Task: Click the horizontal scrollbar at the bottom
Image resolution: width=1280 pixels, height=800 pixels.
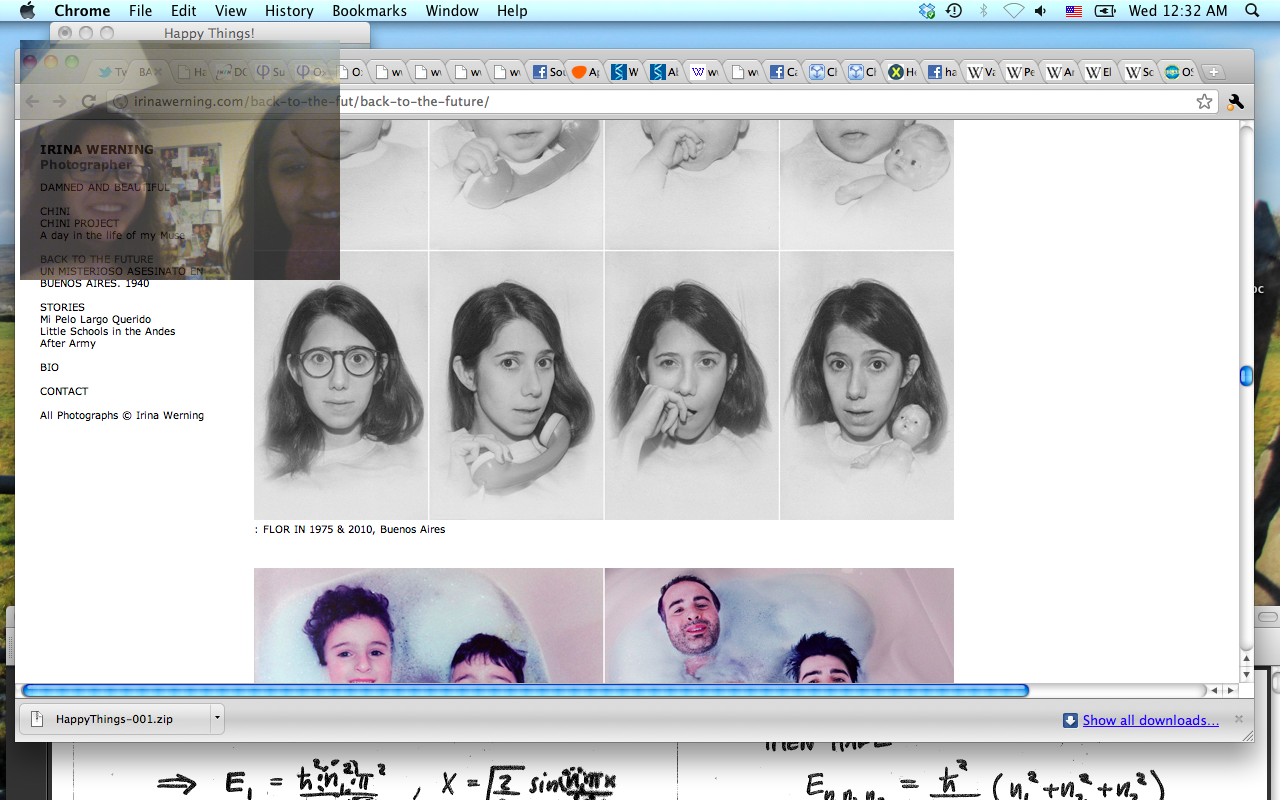Action: pyautogui.click(x=525, y=690)
